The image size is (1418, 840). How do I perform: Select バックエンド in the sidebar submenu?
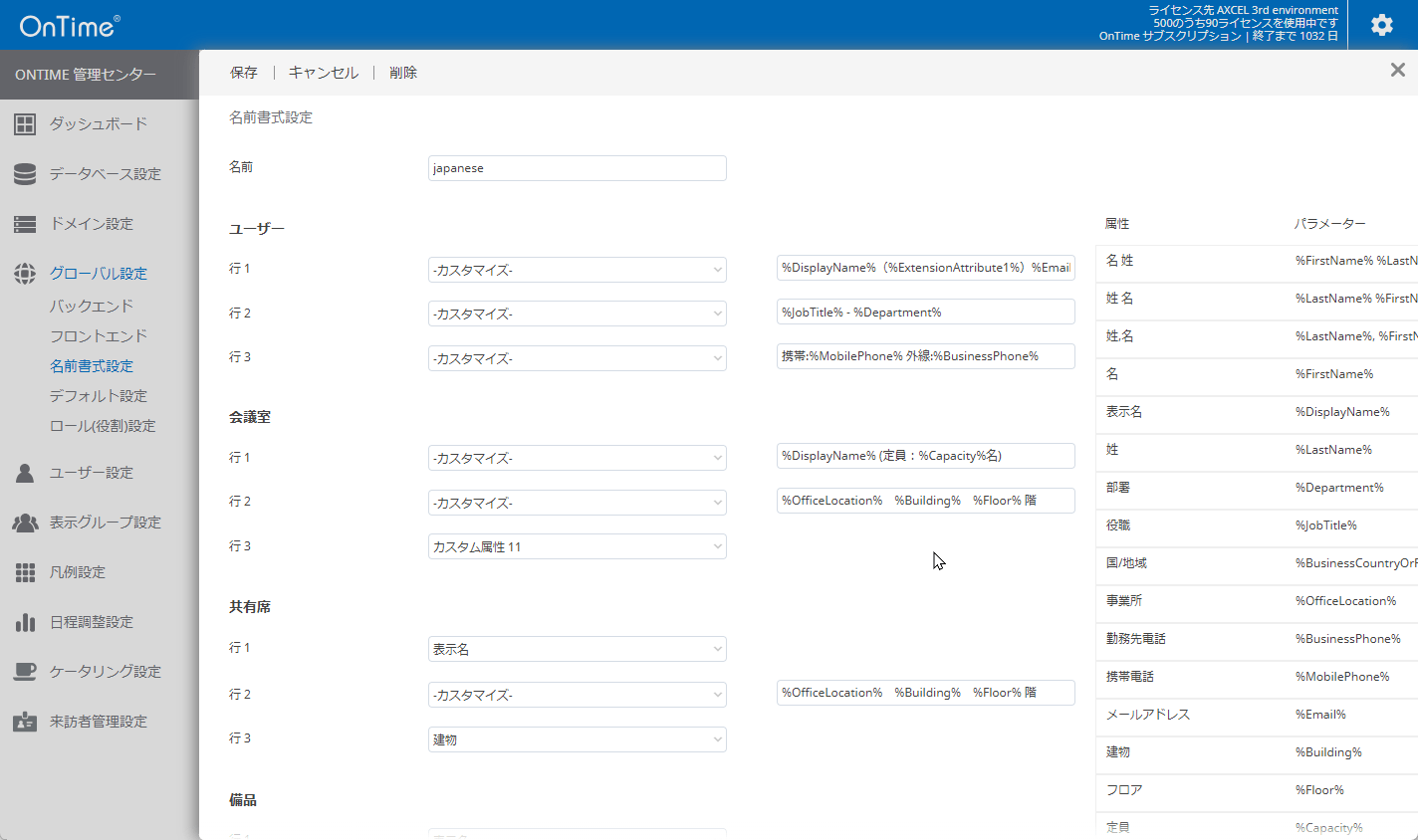pyautogui.click(x=92, y=307)
